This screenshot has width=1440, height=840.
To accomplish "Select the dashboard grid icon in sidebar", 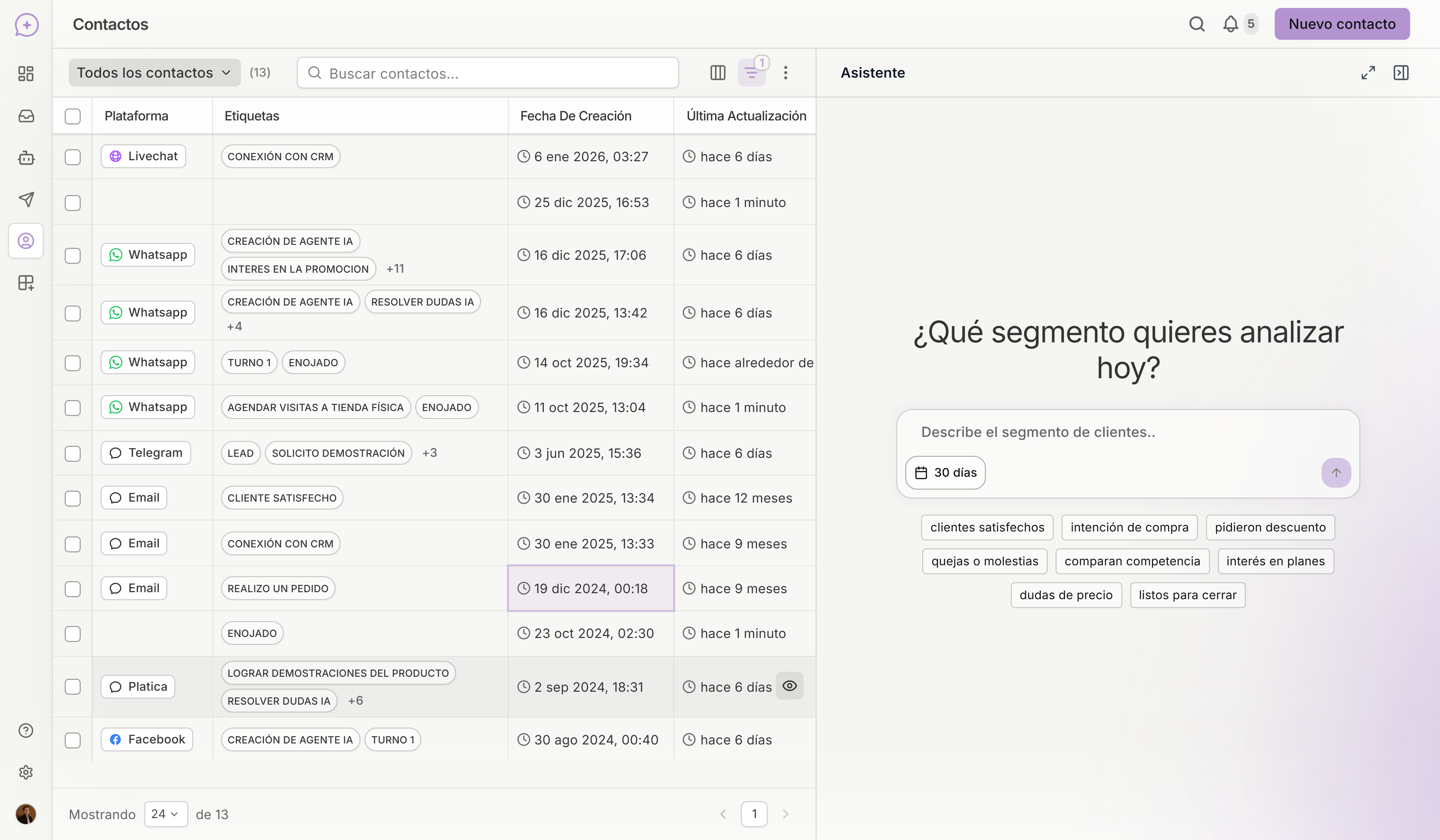I will coord(26,73).
